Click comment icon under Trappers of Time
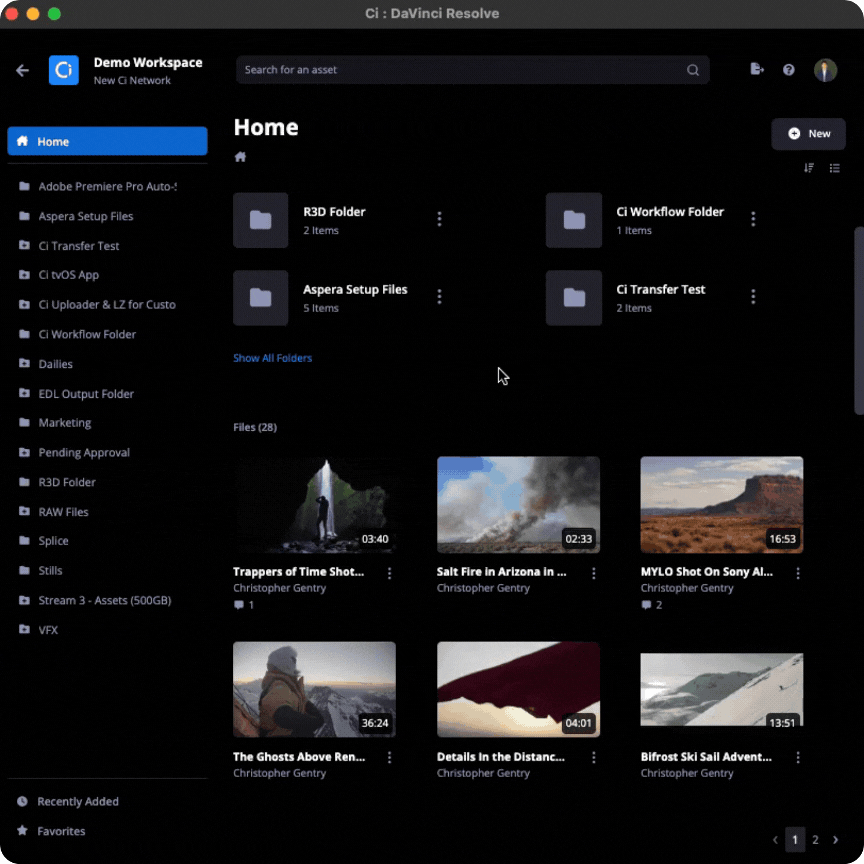The image size is (864, 864). pyautogui.click(x=239, y=605)
